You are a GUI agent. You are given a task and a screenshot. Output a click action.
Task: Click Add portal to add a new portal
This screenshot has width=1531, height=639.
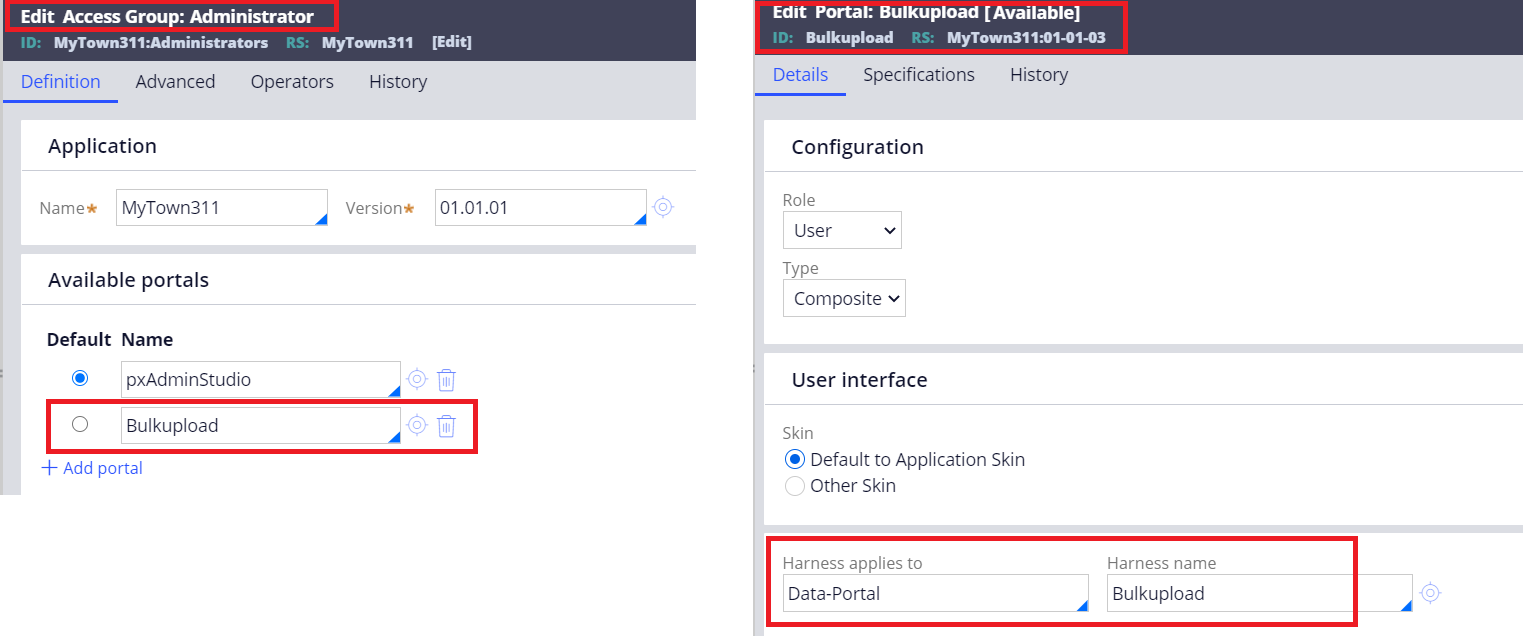coord(100,467)
